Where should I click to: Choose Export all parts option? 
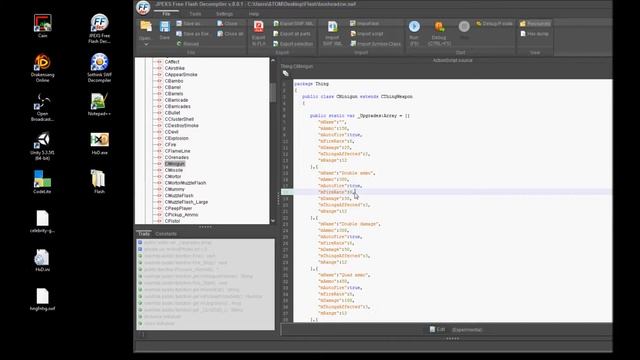291,34
